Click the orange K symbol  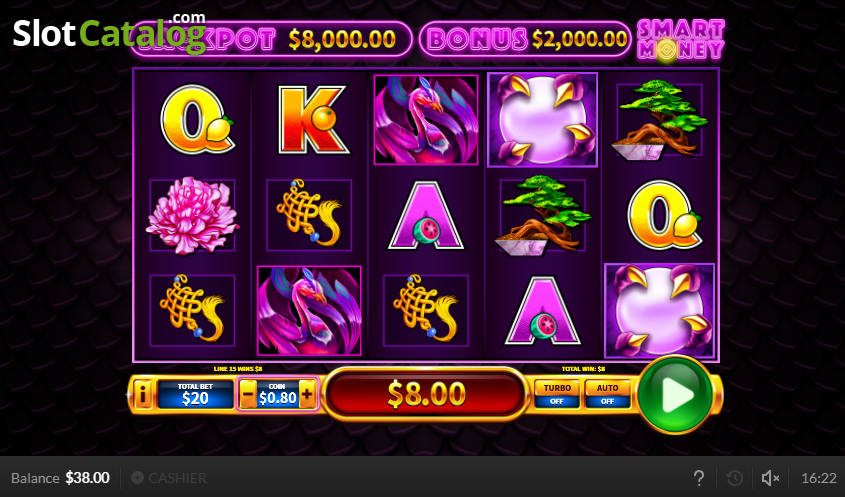click(311, 120)
